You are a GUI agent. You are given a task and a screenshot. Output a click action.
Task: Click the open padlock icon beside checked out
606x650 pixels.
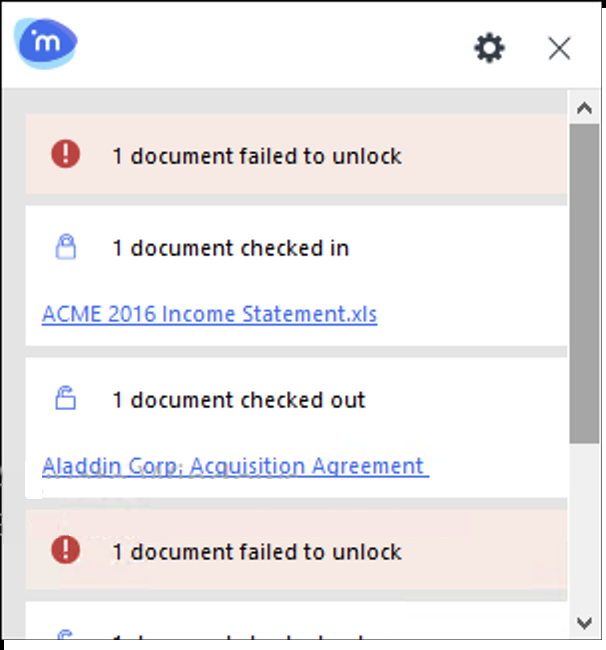click(x=65, y=400)
